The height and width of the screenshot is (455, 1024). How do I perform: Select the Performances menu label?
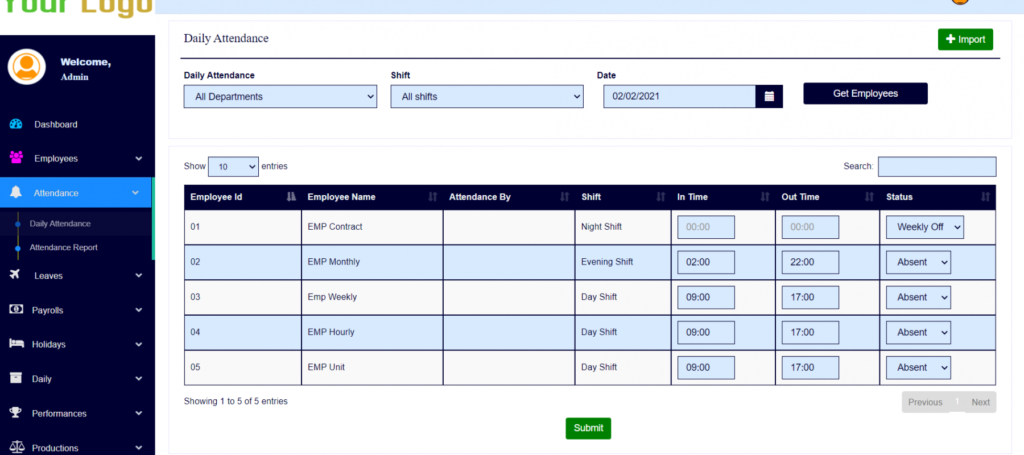tap(59, 413)
